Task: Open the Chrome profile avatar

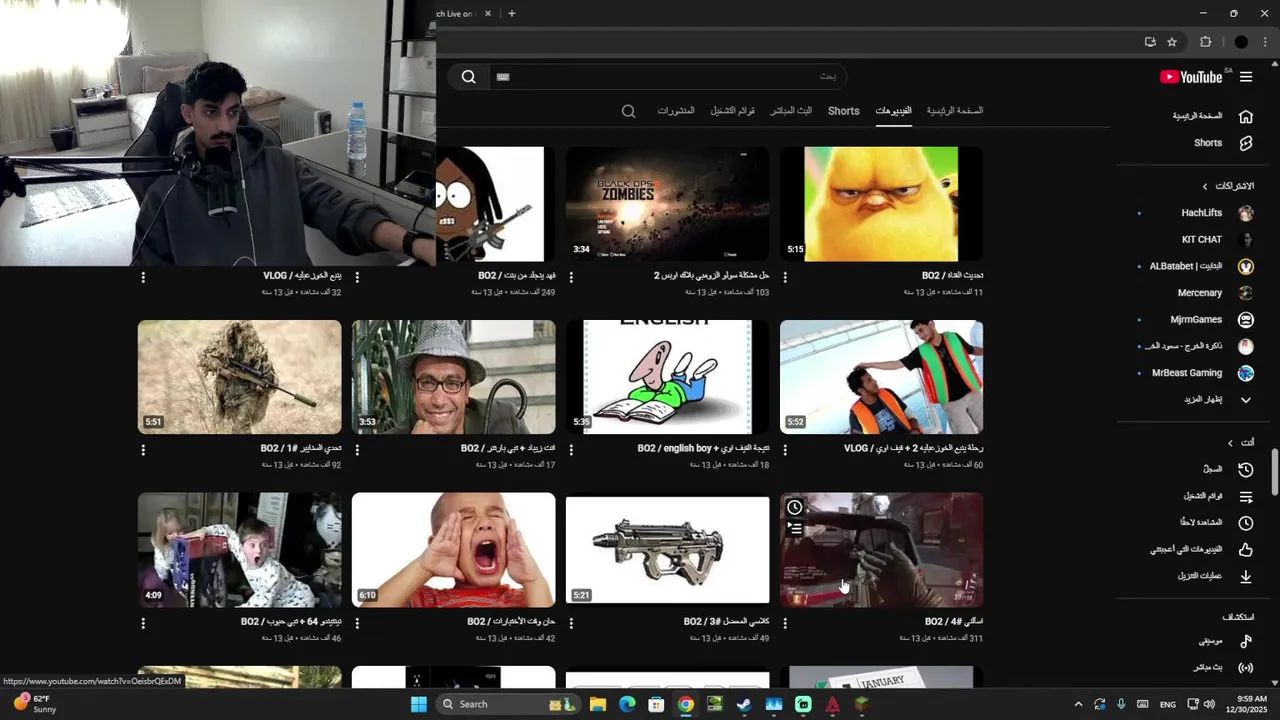Action: pyautogui.click(x=1241, y=42)
